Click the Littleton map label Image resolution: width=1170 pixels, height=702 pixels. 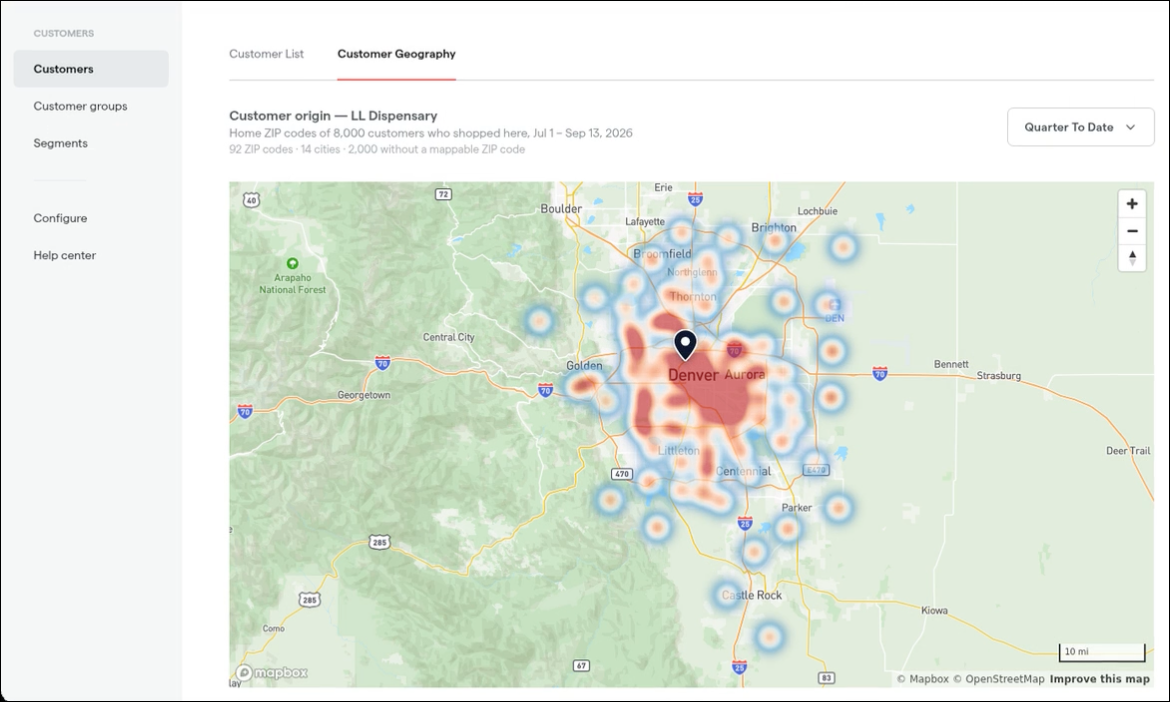click(x=678, y=451)
